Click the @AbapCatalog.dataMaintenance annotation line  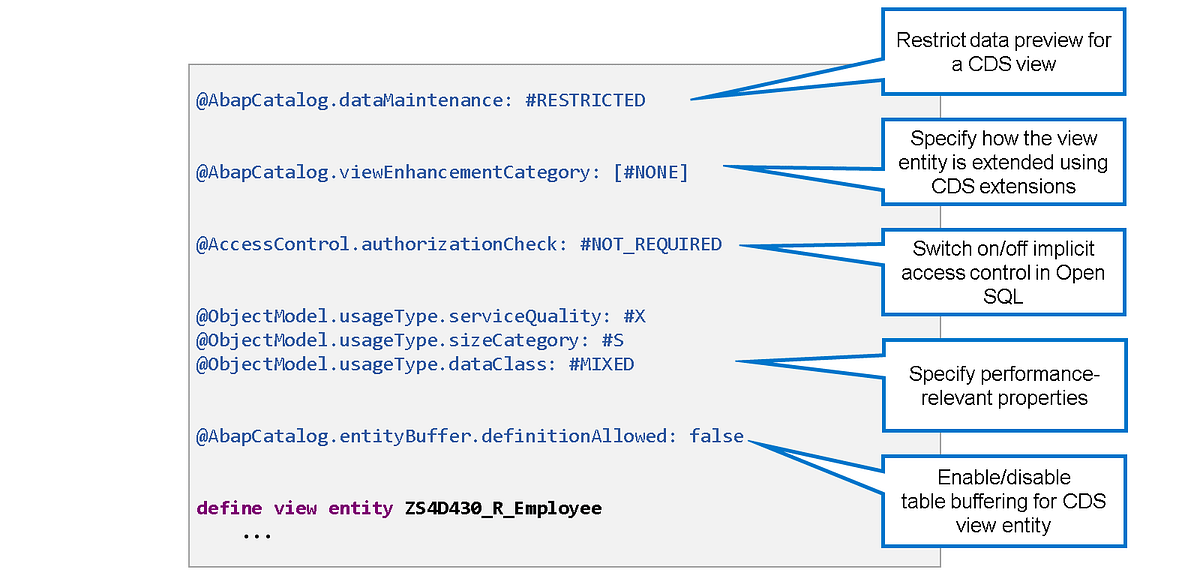coord(420,100)
